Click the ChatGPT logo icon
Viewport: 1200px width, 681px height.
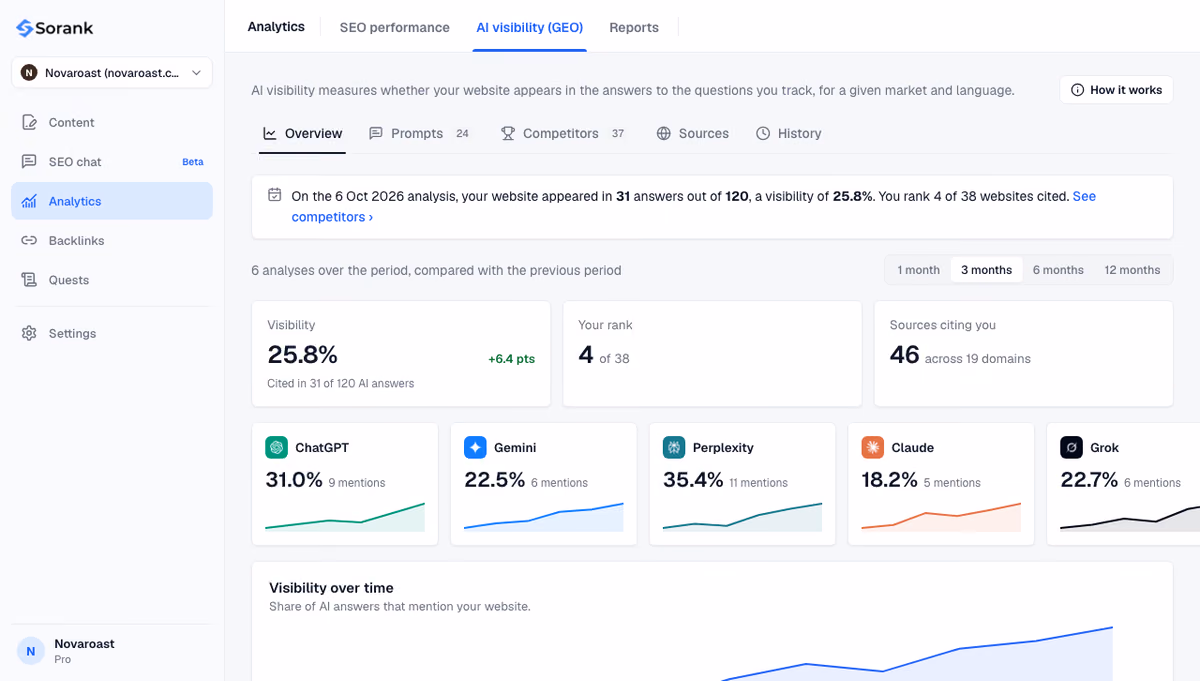(277, 447)
